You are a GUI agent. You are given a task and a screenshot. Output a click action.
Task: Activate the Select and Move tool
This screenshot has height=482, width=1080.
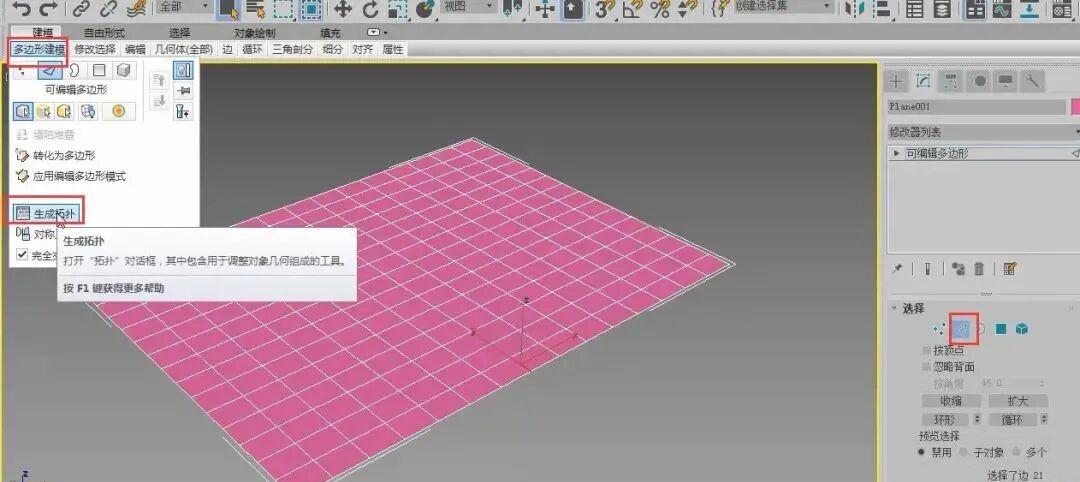click(x=342, y=8)
